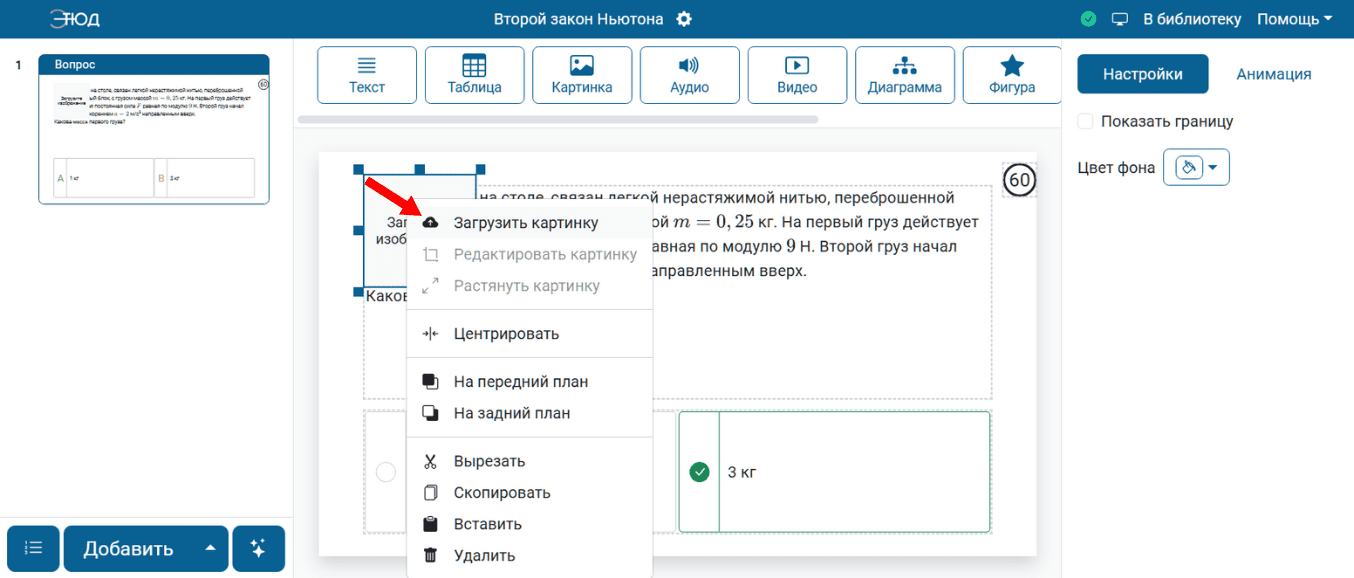Open presentation preview monitor icon

click(x=1120, y=19)
